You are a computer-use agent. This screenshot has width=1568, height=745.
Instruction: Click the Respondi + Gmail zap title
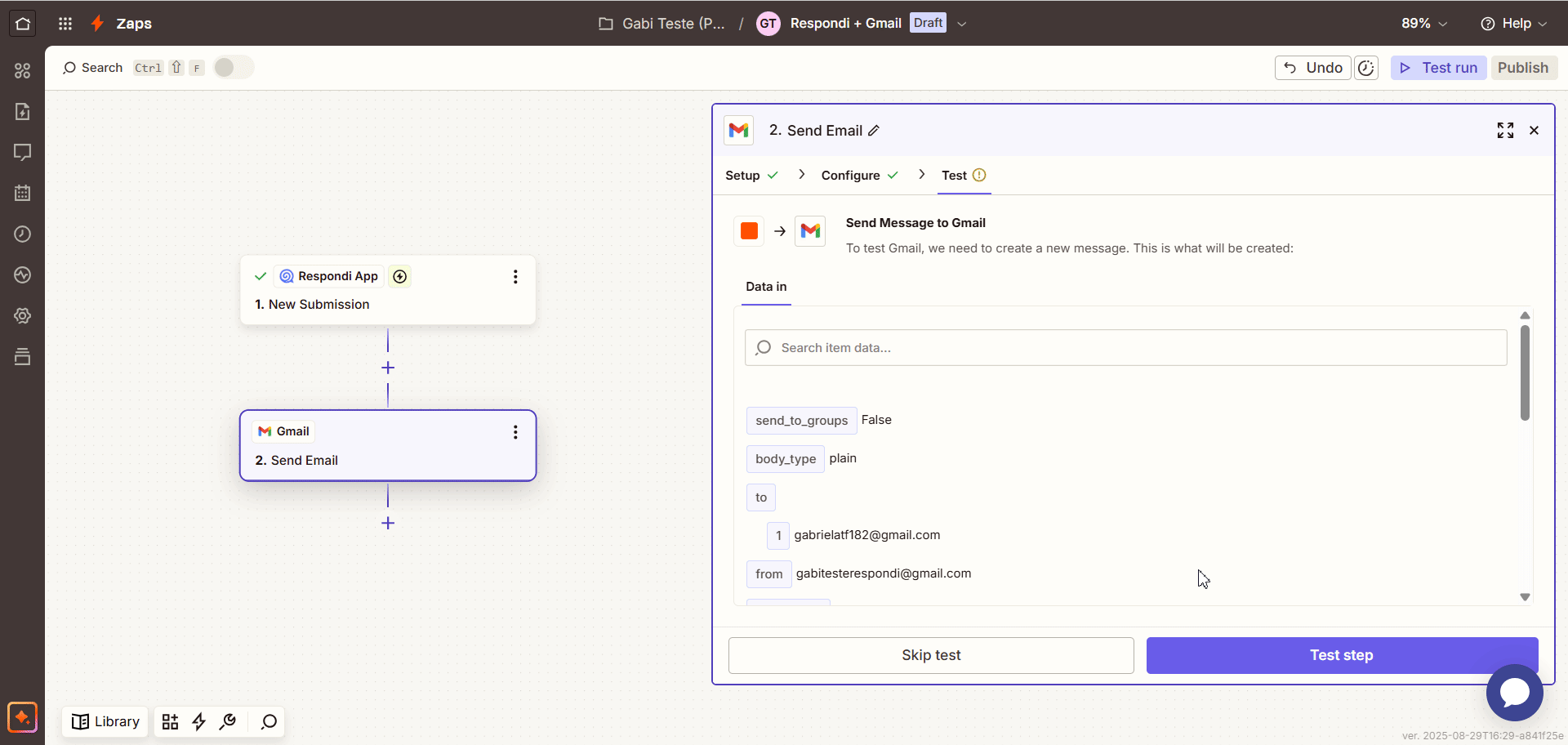845,24
